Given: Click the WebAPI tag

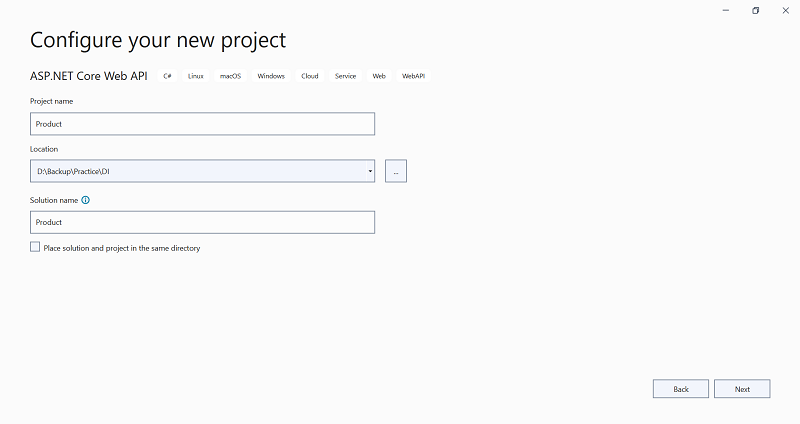Looking at the screenshot, I should (414, 76).
